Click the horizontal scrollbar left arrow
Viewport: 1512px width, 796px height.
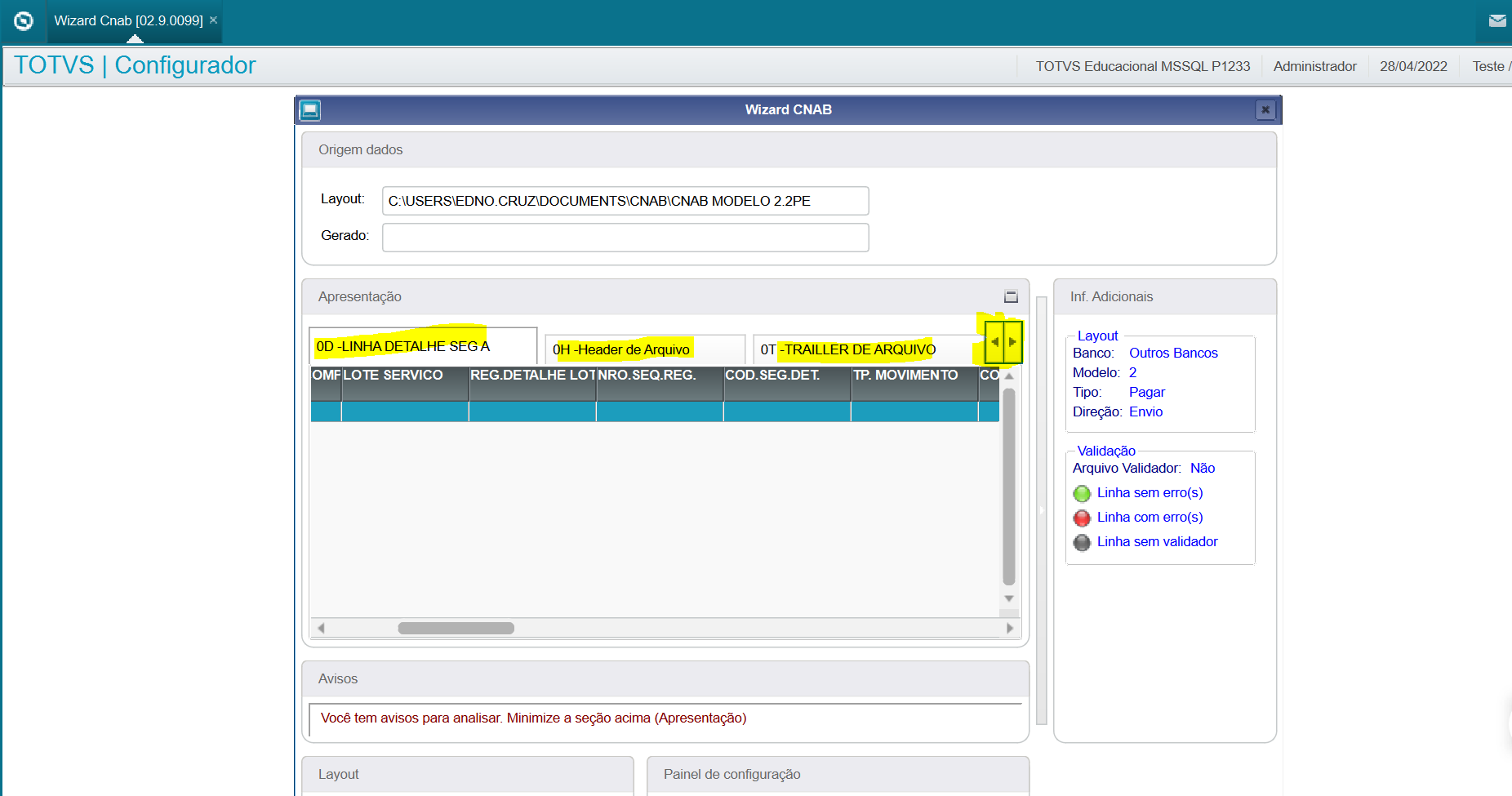click(321, 628)
